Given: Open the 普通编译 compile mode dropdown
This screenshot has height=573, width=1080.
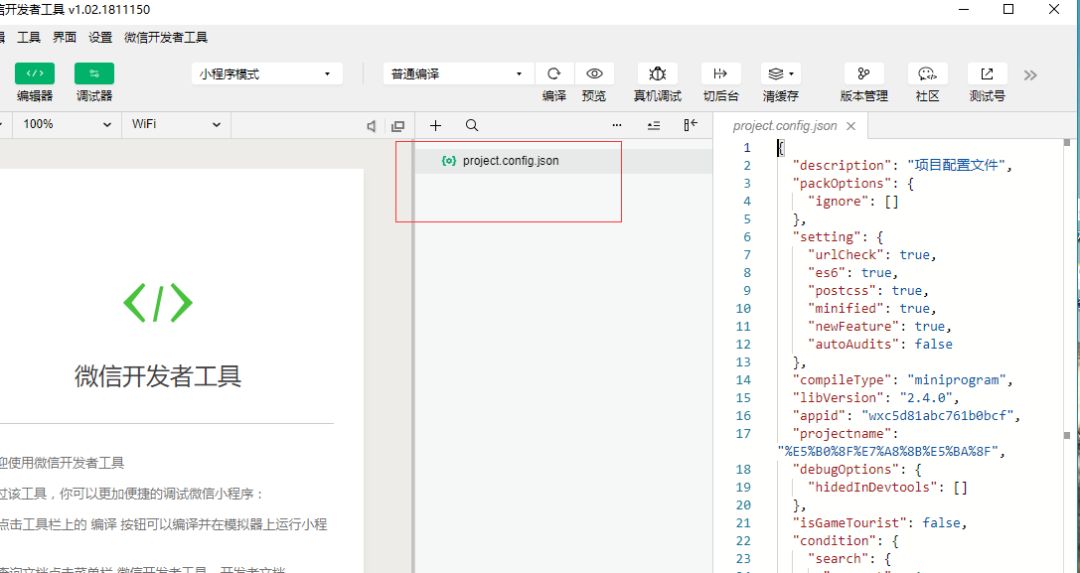Looking at the screenshot, I should (x=458, y=74).
